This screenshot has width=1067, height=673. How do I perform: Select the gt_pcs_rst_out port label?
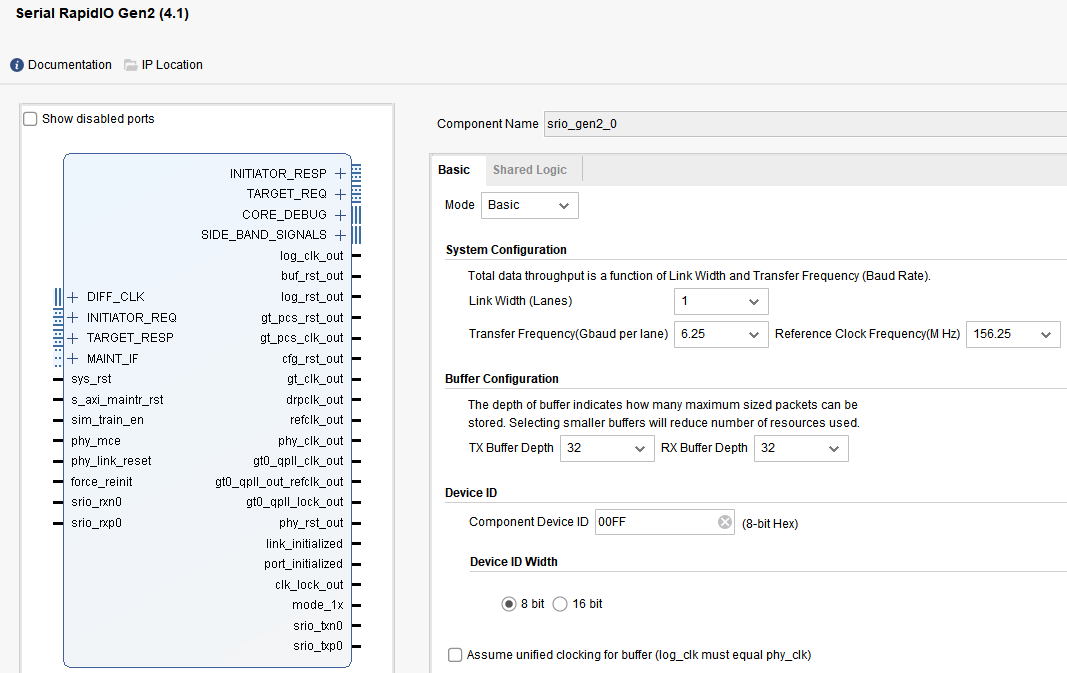point(302,318)
